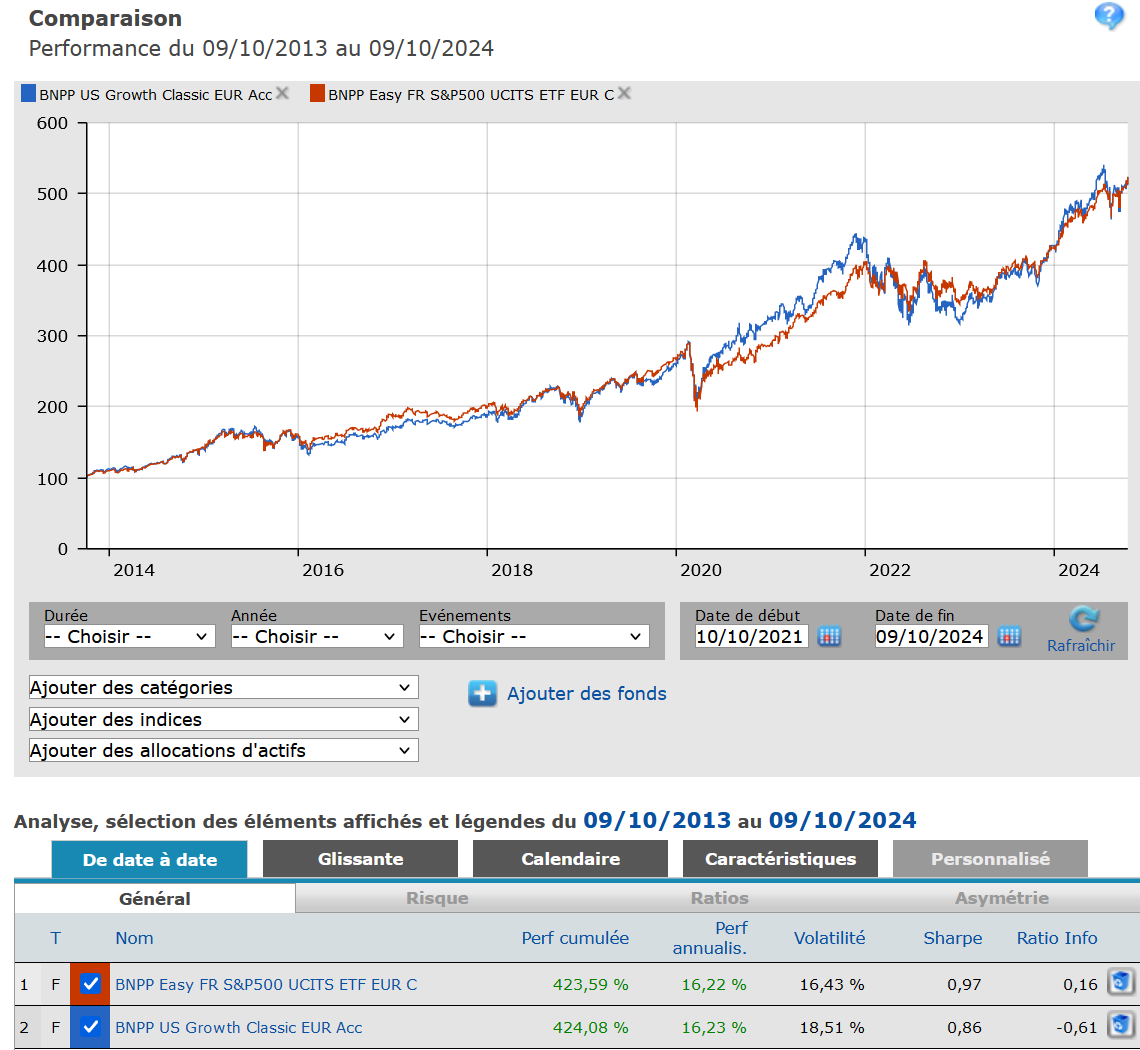1140x1050 pixels.
Task: Open the Durée dropdown
Action: coord(129,636)
